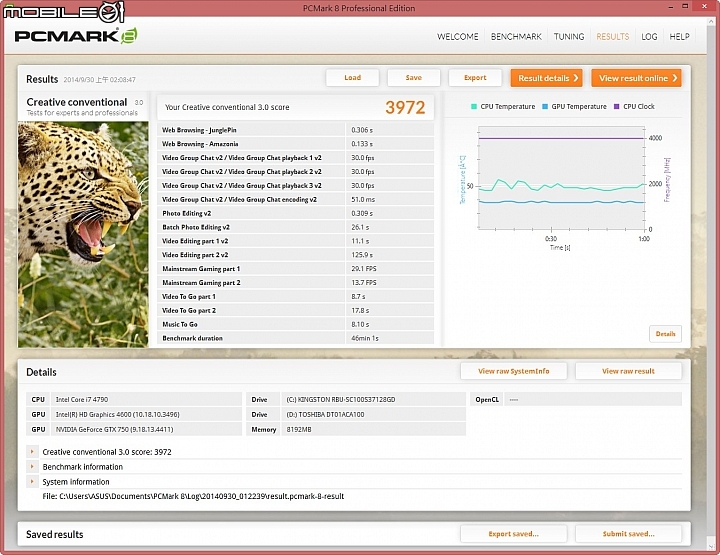Image resolution: width=720 pixels, height=555 pixels.
Task: Click the leopard thumbnail image
Action: [83, 234]
